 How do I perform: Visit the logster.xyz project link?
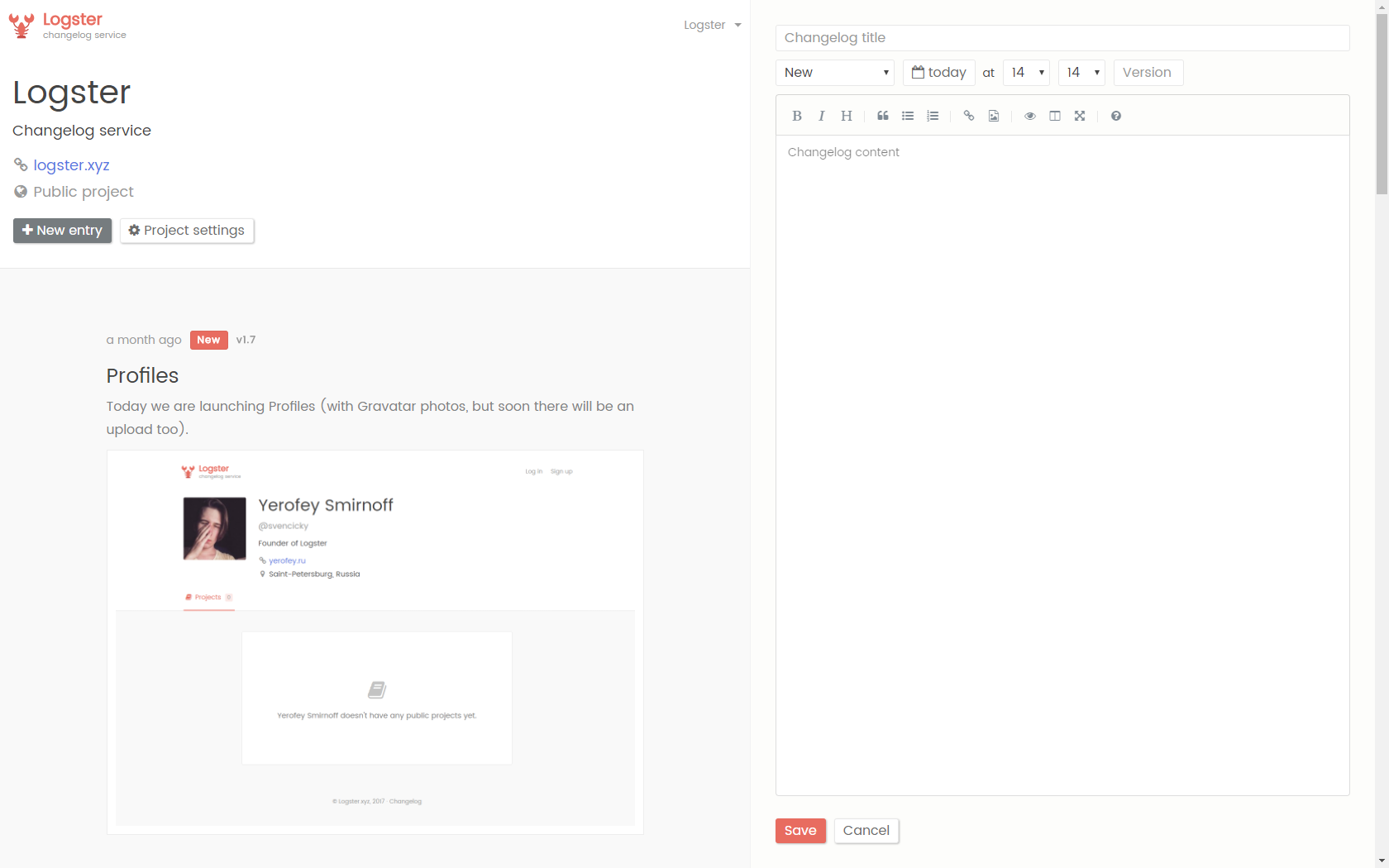click(72, 165)
